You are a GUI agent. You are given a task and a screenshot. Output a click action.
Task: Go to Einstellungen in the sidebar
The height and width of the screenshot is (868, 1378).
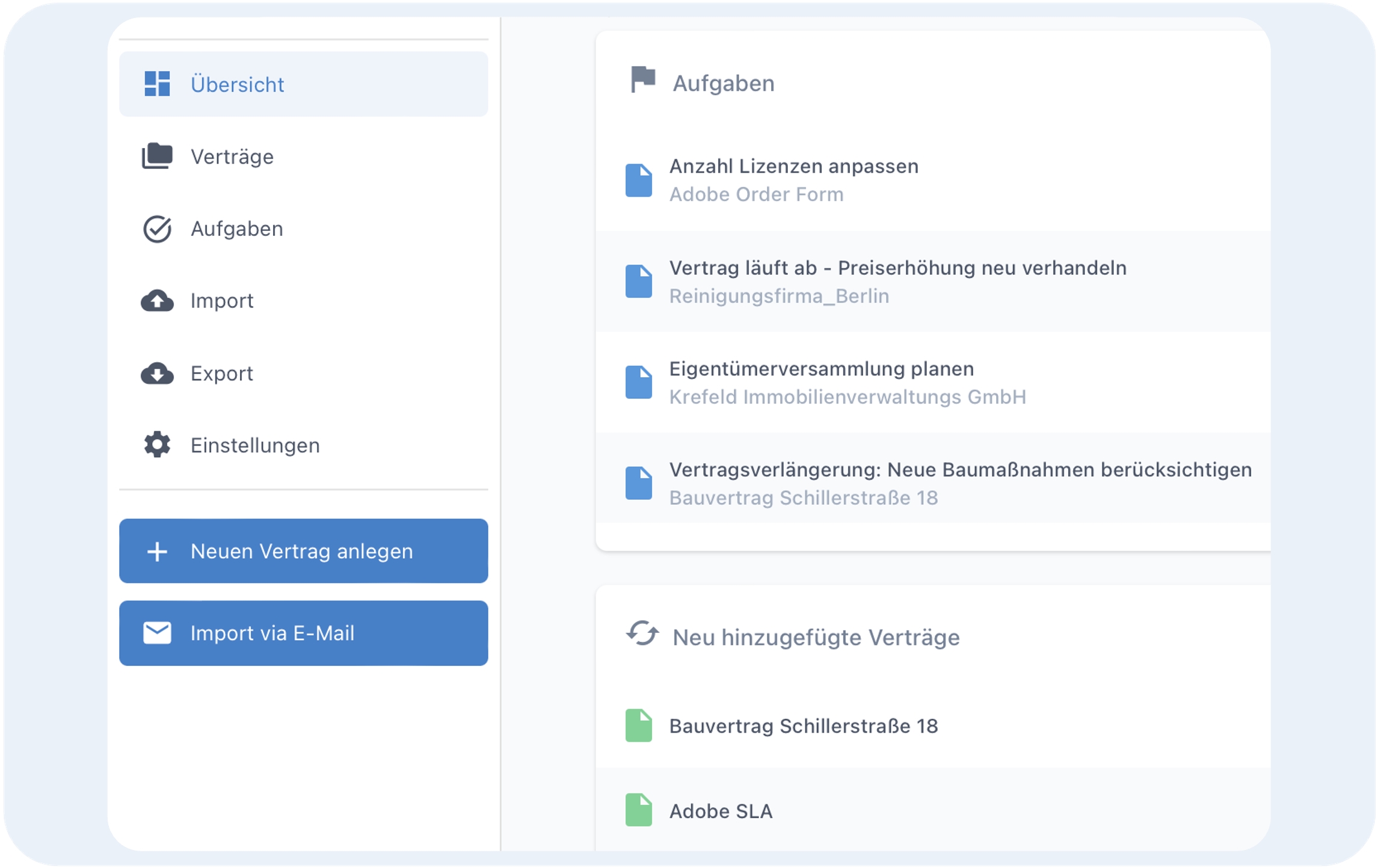(x=255, y=446)
